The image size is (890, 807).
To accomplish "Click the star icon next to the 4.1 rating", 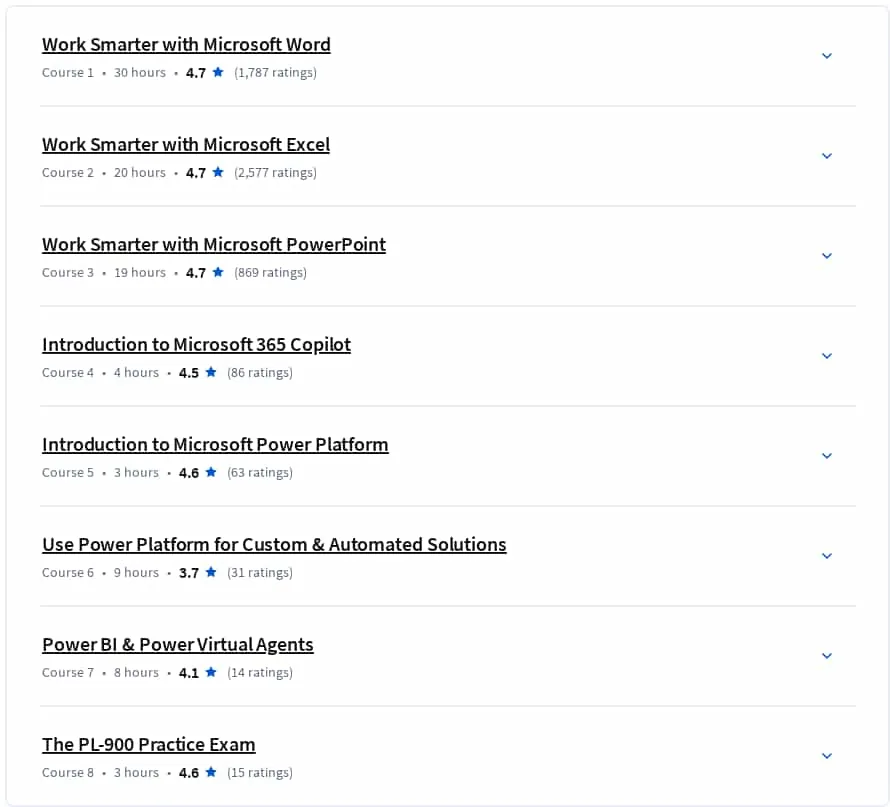I will (x=211, y=672).
